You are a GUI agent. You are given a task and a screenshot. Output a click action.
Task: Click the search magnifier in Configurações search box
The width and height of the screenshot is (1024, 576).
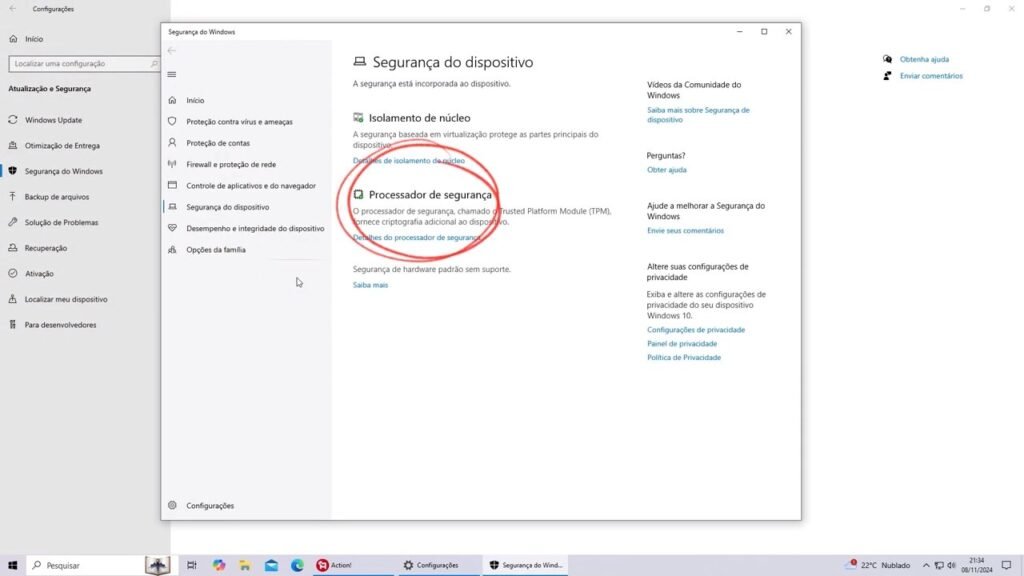point(153,64)
